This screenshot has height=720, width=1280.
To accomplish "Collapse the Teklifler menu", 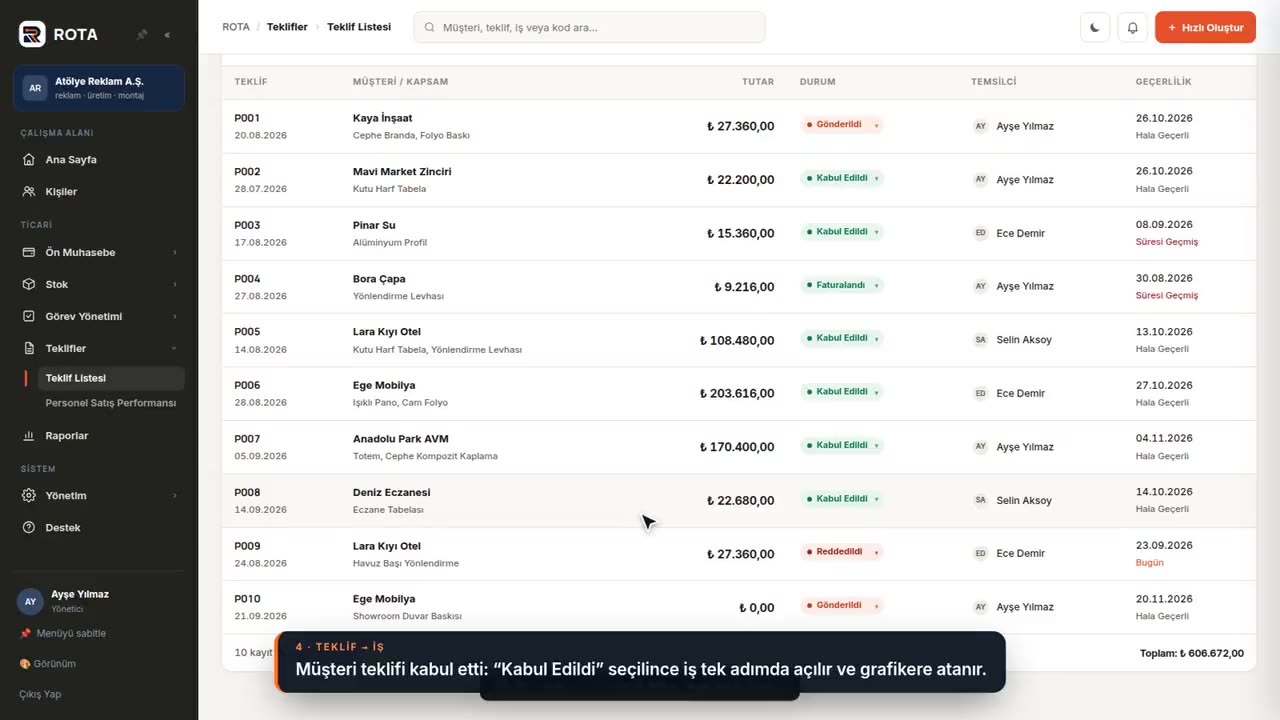I will (100, 349).
